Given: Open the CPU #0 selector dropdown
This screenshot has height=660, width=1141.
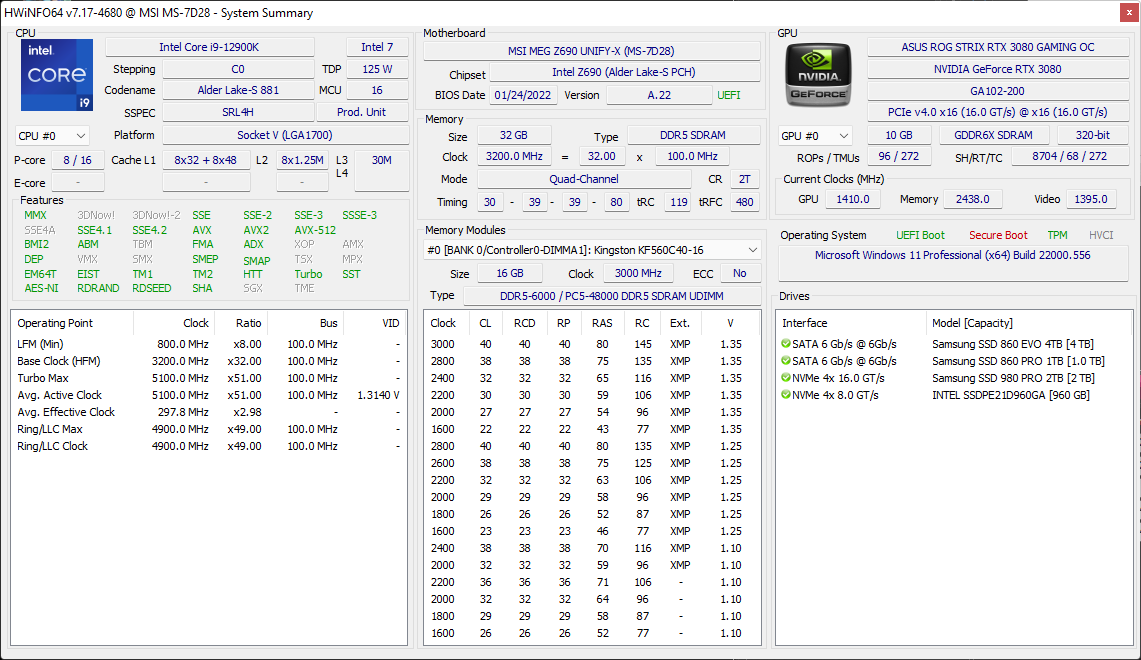Looking at the screenshot, I should point(52,136).
